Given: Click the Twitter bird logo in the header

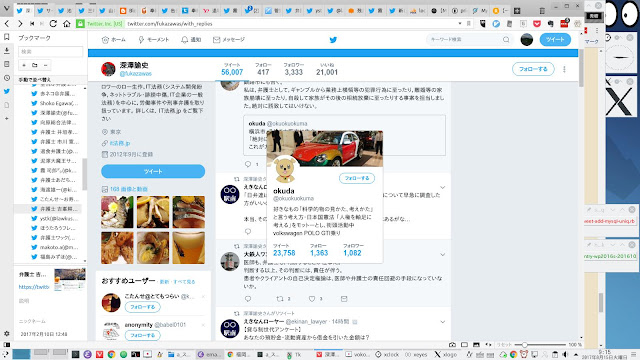Looking at the screenshot, I should 333,40.
